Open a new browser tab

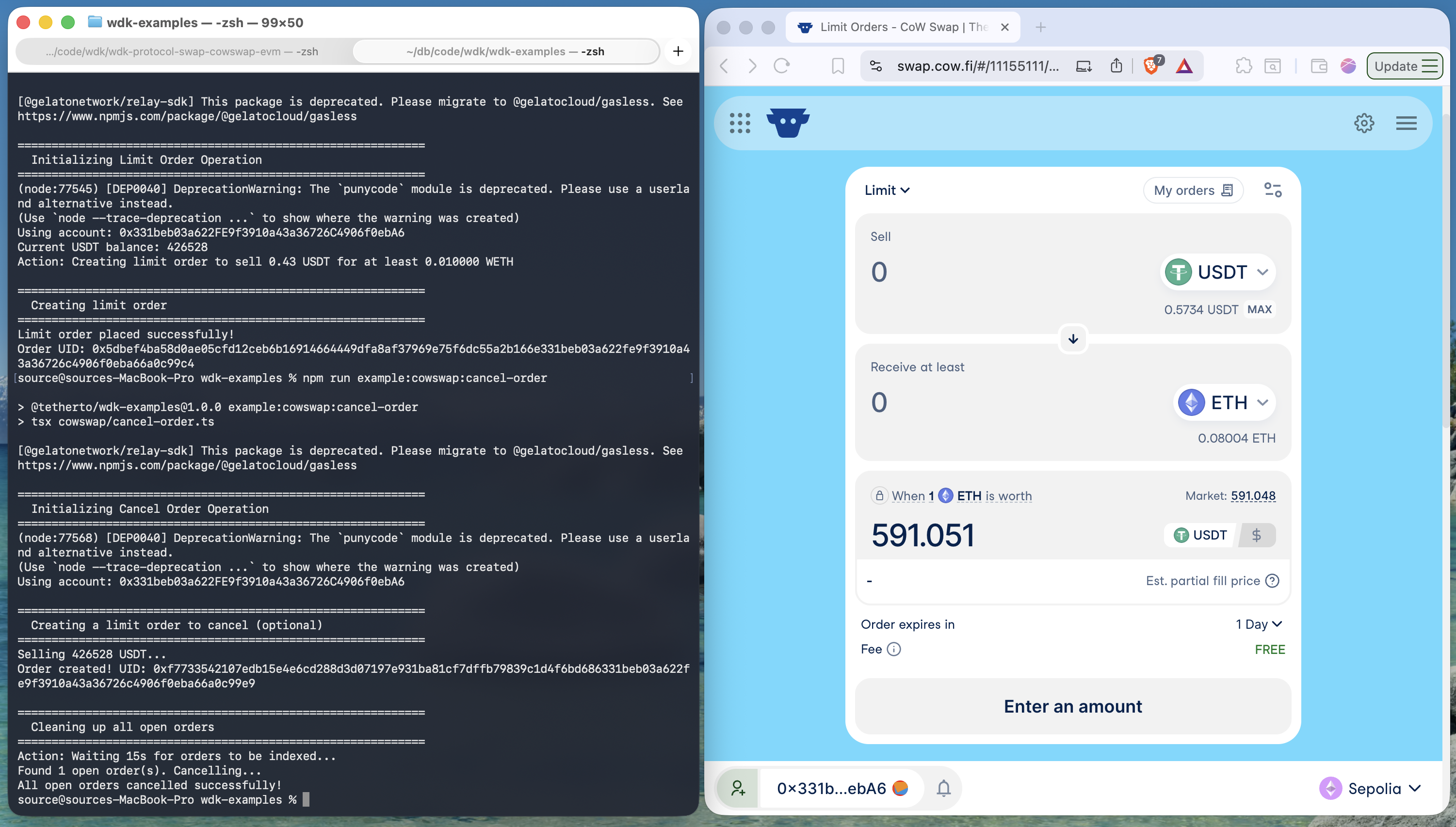pos(1040,27)
